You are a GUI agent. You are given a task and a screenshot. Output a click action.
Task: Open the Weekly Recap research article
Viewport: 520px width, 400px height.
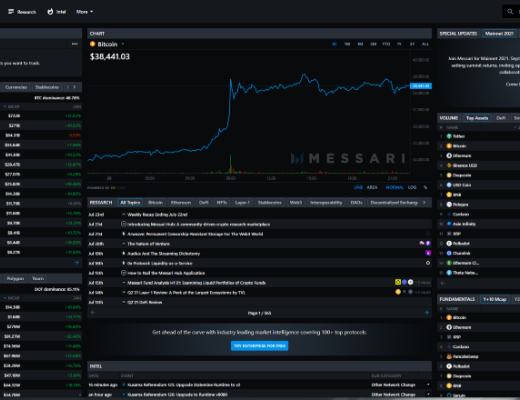(157, 215)
